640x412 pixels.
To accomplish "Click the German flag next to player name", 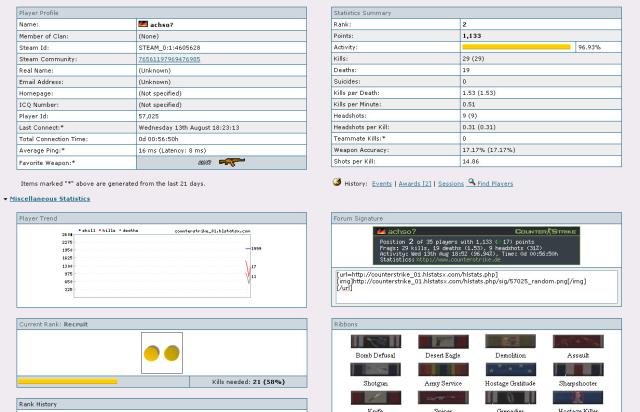I will pyautogui.click(x=143, y=22).
